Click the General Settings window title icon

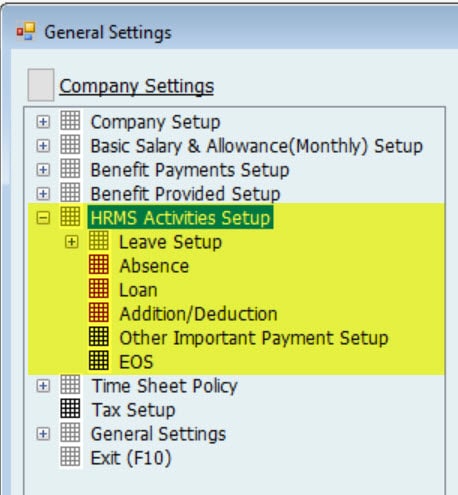[26, 32]
